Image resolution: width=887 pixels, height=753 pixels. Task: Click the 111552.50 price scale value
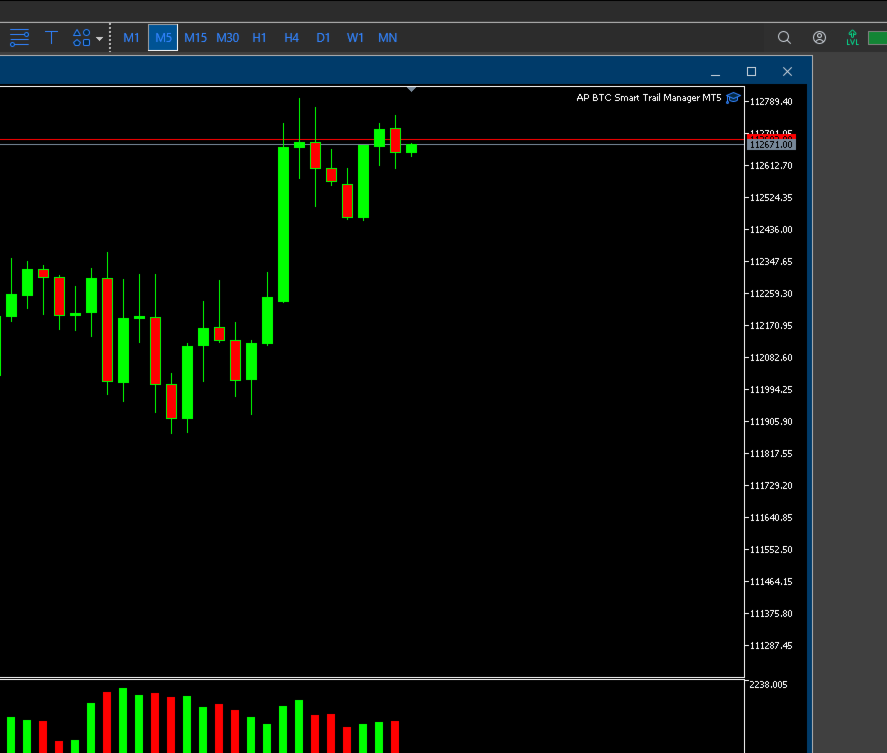pos(771,550)
